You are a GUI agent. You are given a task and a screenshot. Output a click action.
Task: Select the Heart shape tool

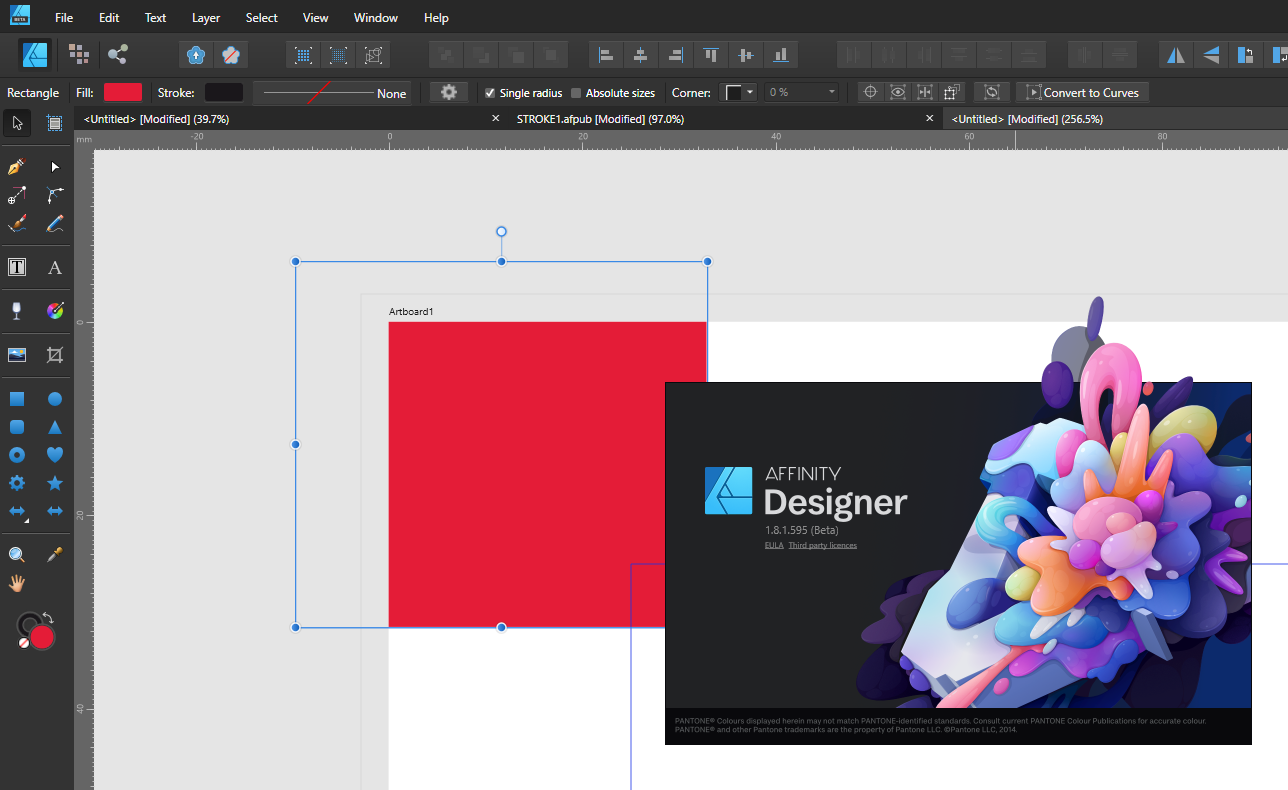coord(55,455)
